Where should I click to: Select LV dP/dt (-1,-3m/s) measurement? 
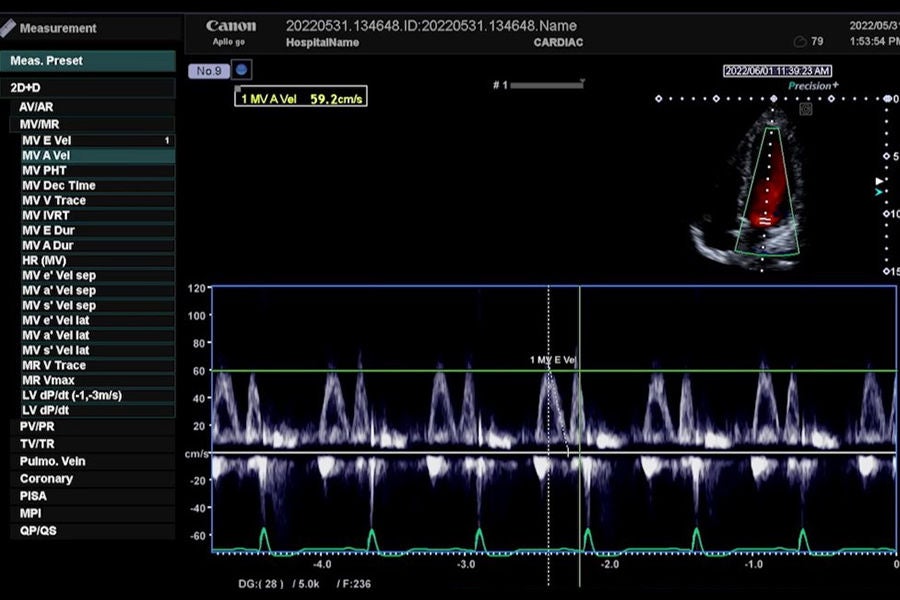pyautogui.click(x=98, y=395)
